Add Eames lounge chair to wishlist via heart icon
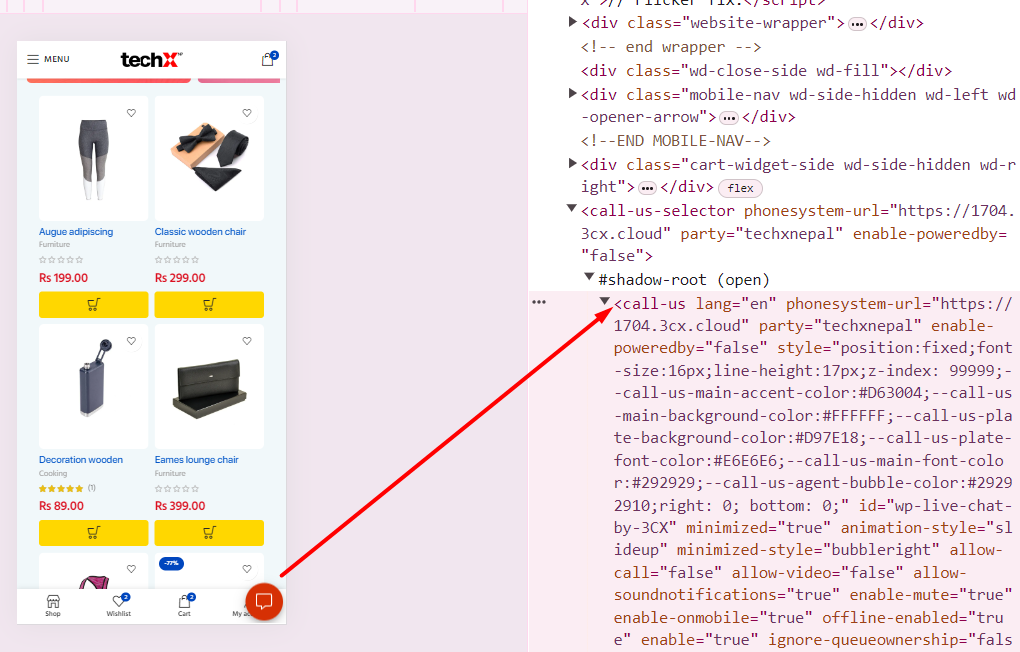 tap(247, 341)
